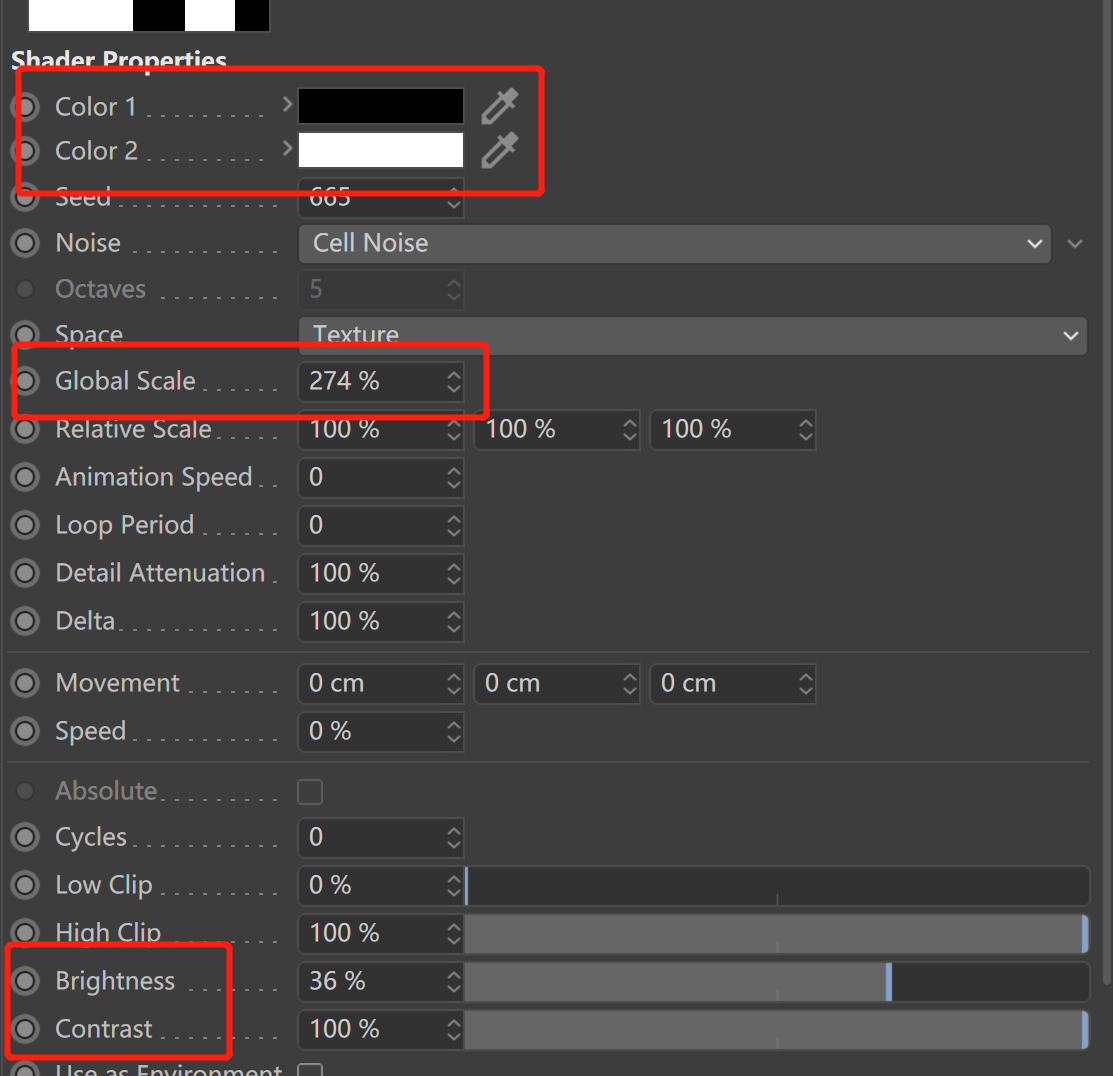Pick Color 2 with eyedropper icon

[500, 150]
